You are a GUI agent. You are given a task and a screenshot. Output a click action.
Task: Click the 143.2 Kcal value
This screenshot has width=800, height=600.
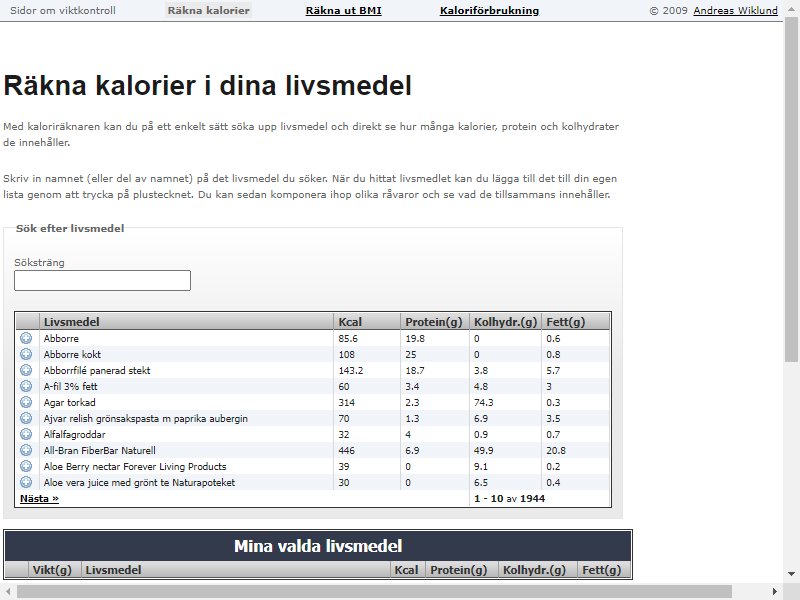(x=351, y=370)
